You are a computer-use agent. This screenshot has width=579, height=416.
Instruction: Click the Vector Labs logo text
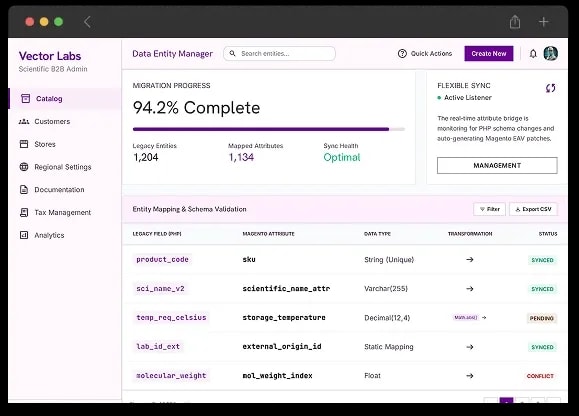pyautogui.click(x=50, y=56)
